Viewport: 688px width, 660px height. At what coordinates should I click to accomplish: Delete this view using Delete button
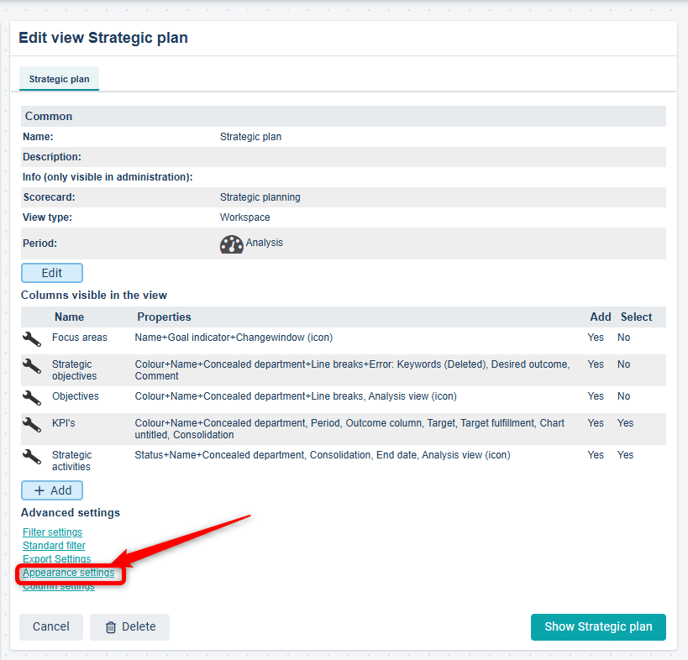coord(130,627)
